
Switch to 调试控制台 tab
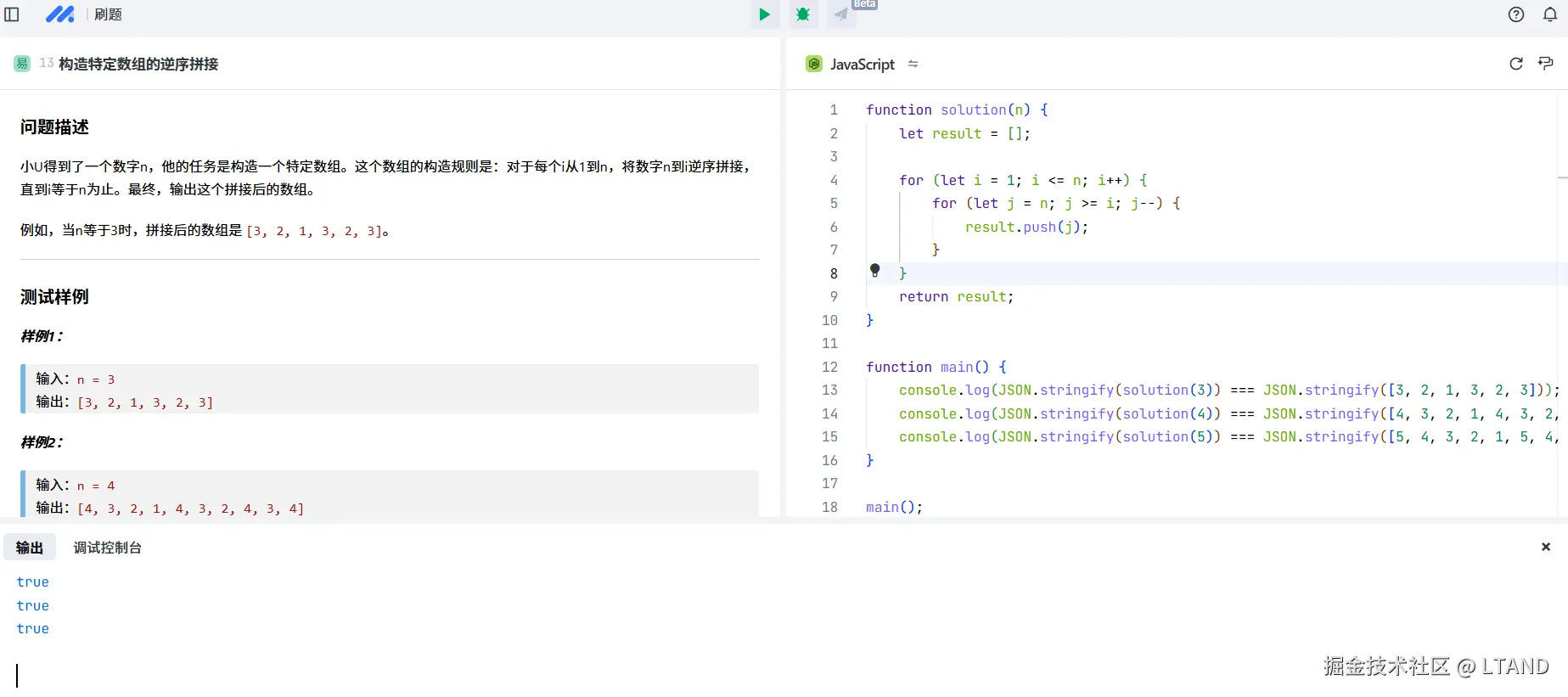[x=108, y=548]
